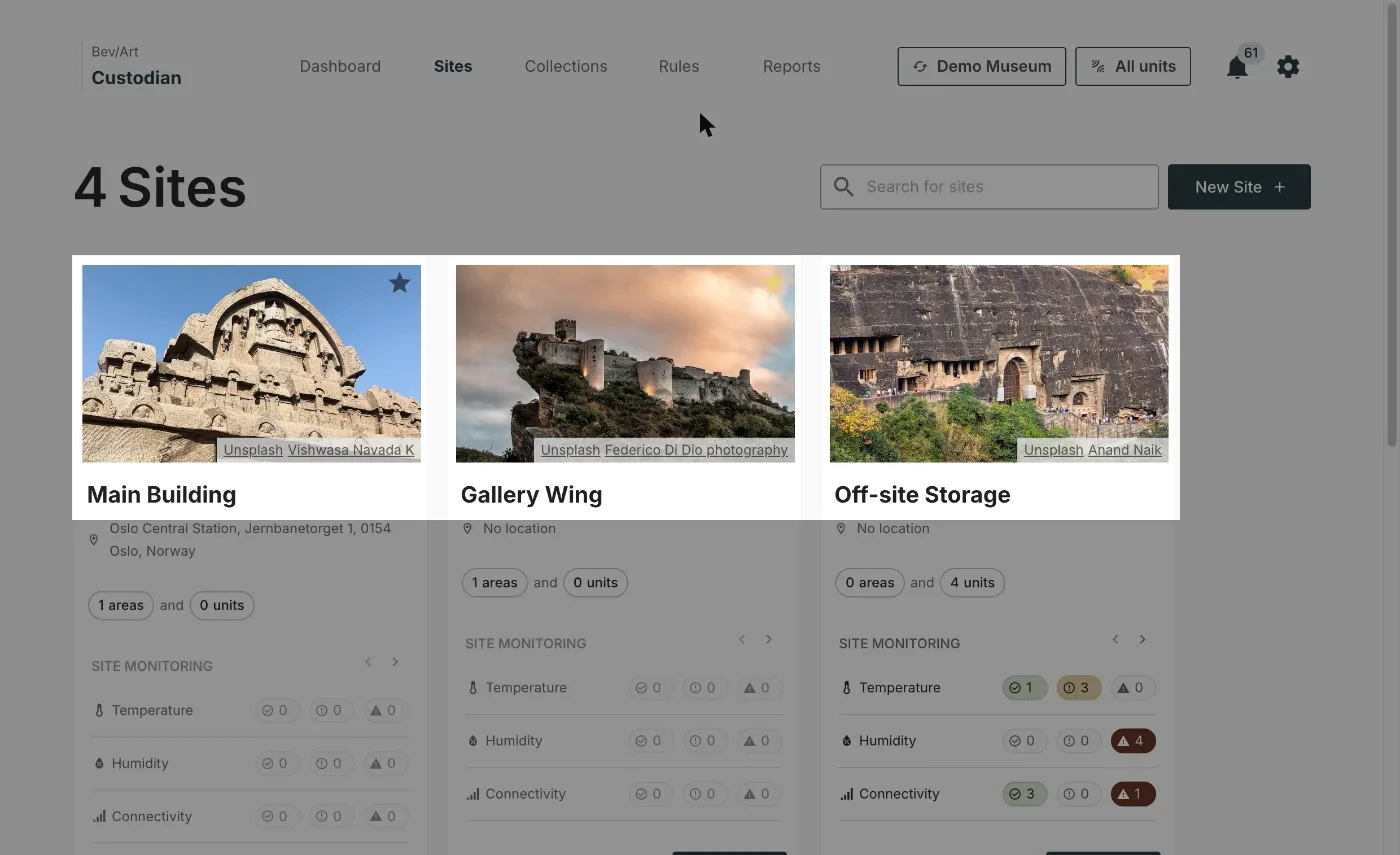Open the Dashboard tab

[x=340, y=66]
